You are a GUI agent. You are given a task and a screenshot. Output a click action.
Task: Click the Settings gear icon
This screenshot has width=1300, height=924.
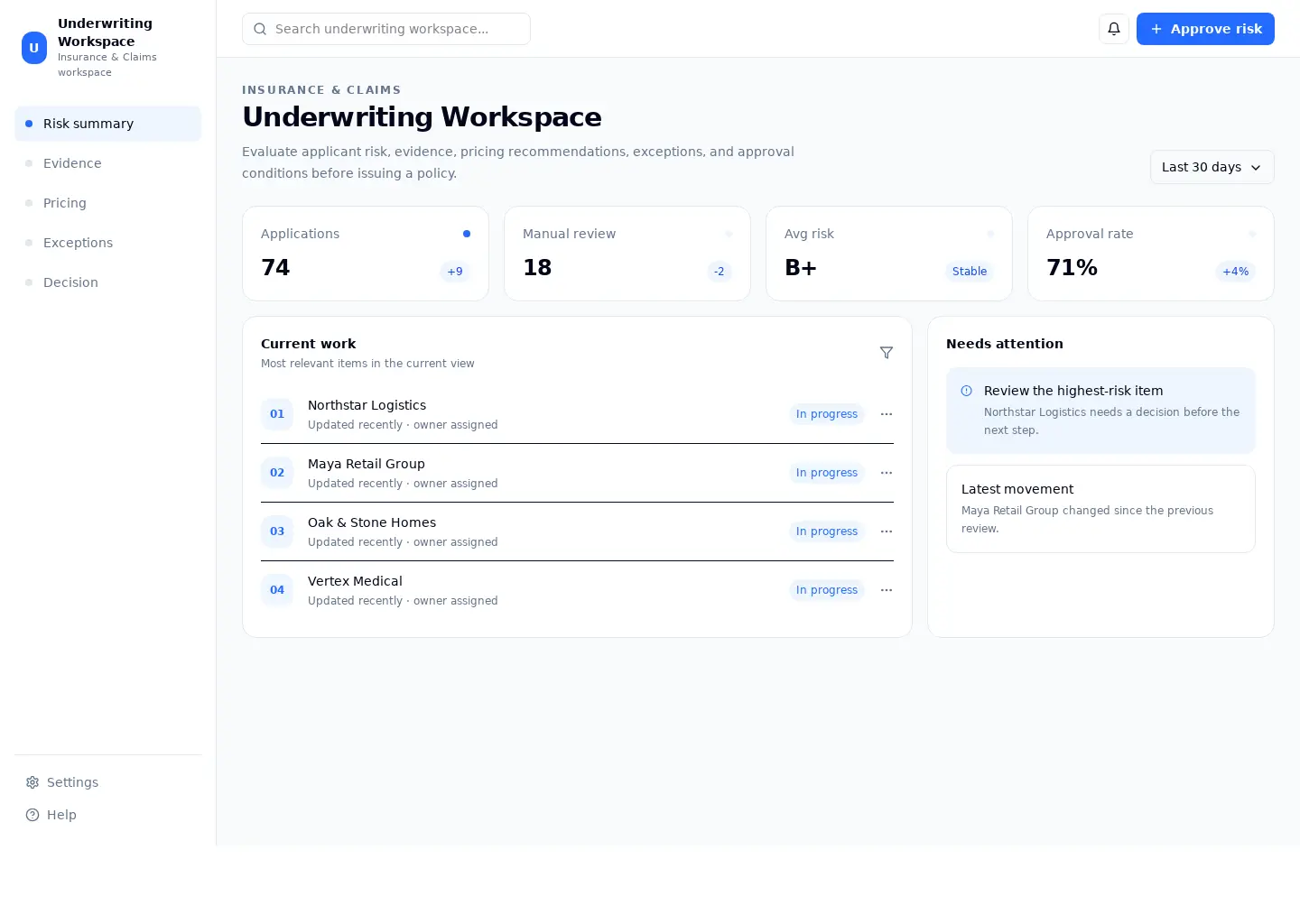coord(32,782)
